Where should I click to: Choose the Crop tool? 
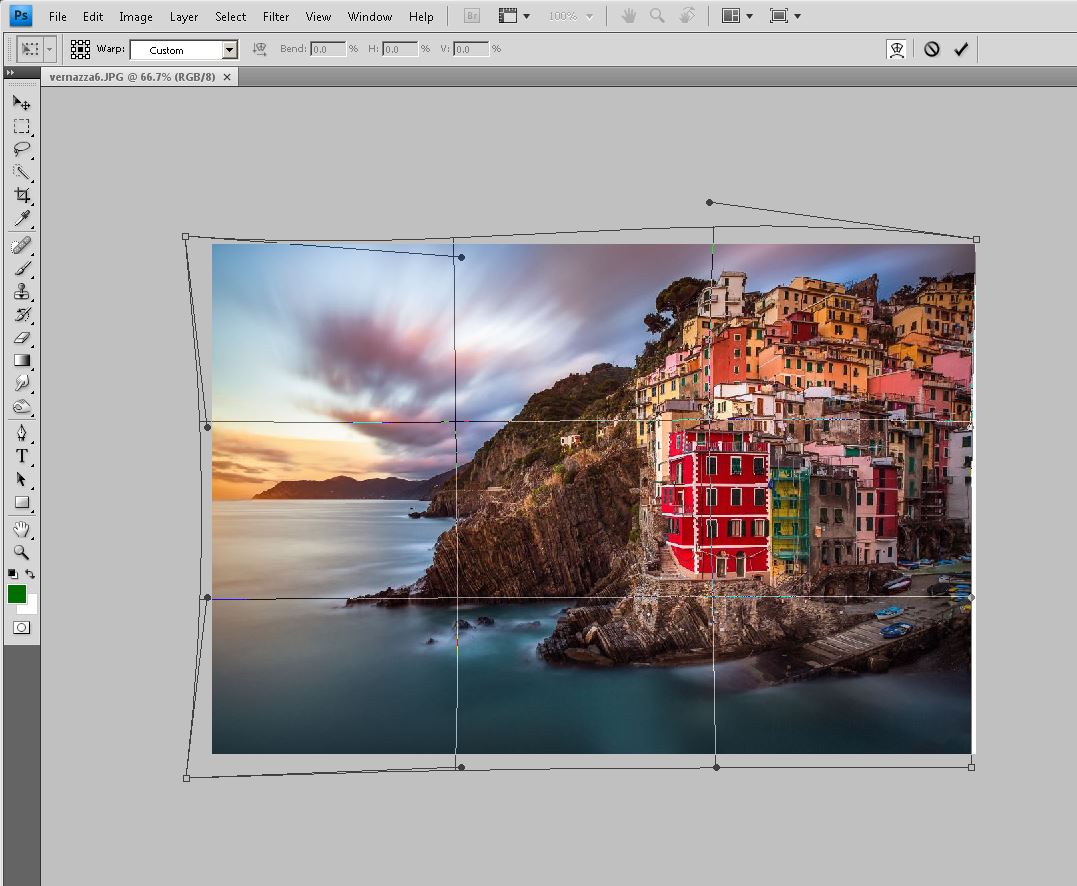coord(21,195)
